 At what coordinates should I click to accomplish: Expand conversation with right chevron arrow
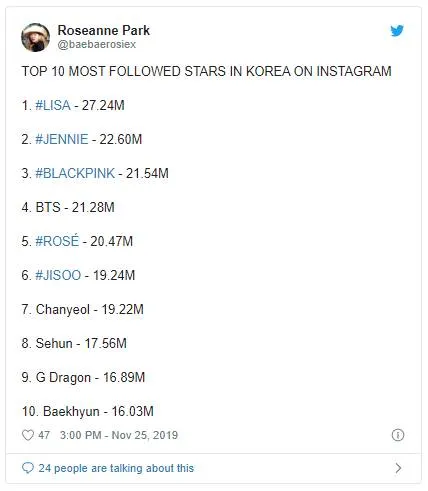398,468
